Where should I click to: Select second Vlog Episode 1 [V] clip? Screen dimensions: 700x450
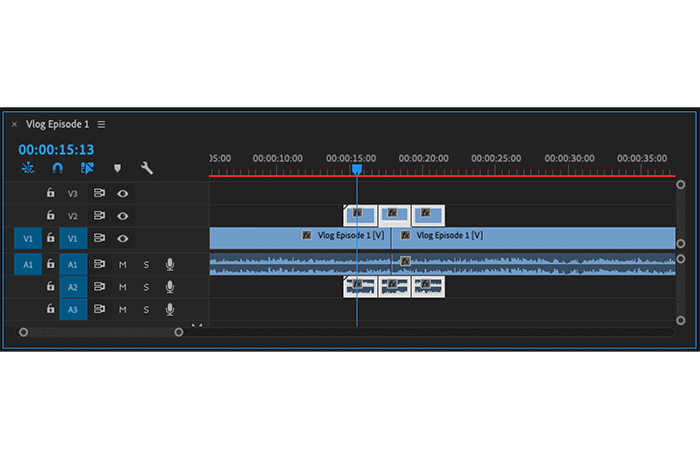point(533,238)
